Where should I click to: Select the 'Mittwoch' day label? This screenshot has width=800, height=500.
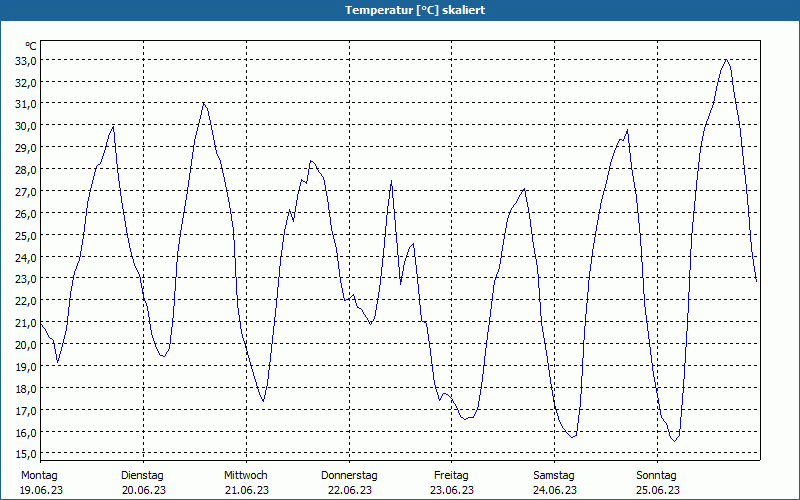(x=246, y=475)
